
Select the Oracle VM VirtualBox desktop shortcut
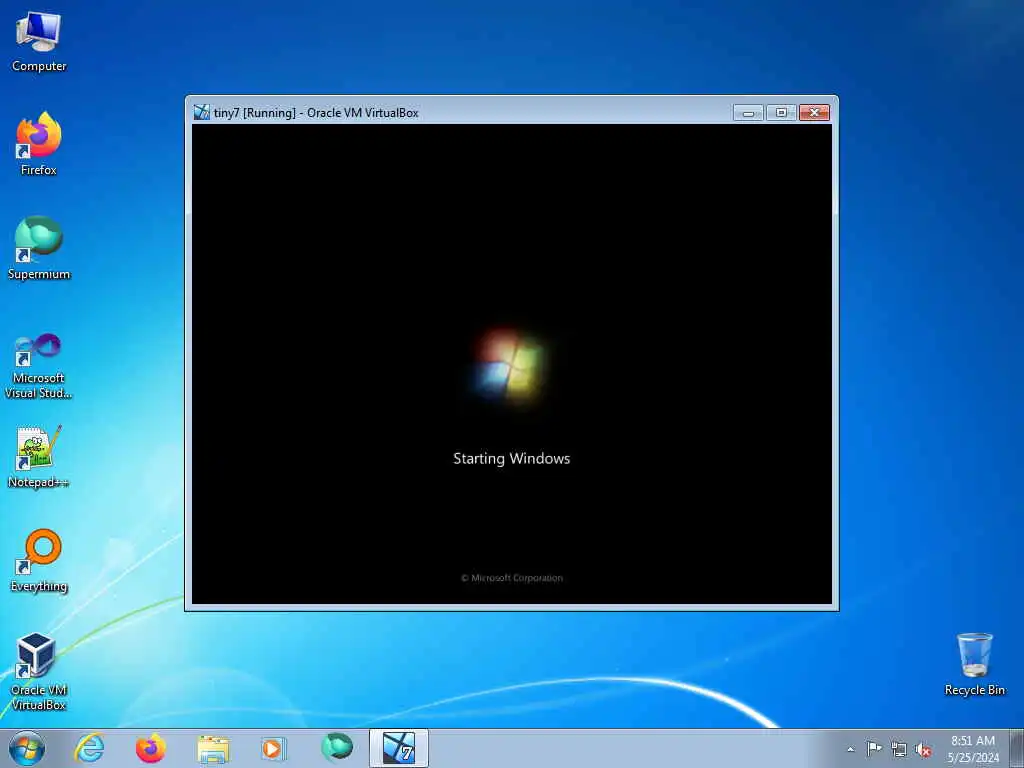tap(39, 671)
